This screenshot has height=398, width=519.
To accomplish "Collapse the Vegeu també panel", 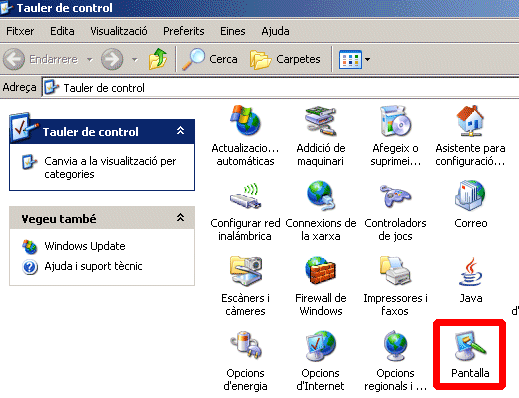I will click(180, 217).
